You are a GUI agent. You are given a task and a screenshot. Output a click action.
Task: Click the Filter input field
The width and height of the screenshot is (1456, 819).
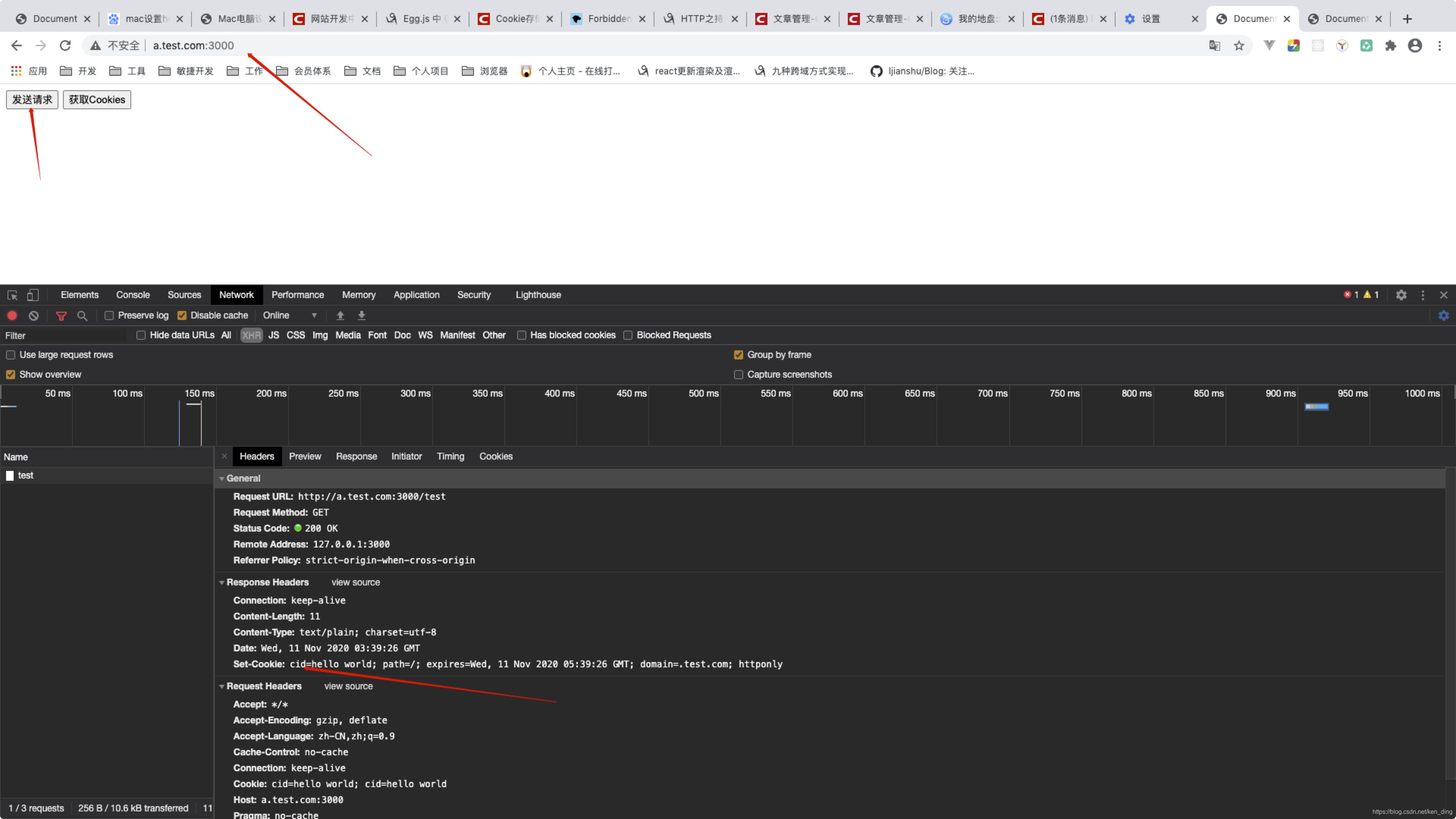[65, 335]
